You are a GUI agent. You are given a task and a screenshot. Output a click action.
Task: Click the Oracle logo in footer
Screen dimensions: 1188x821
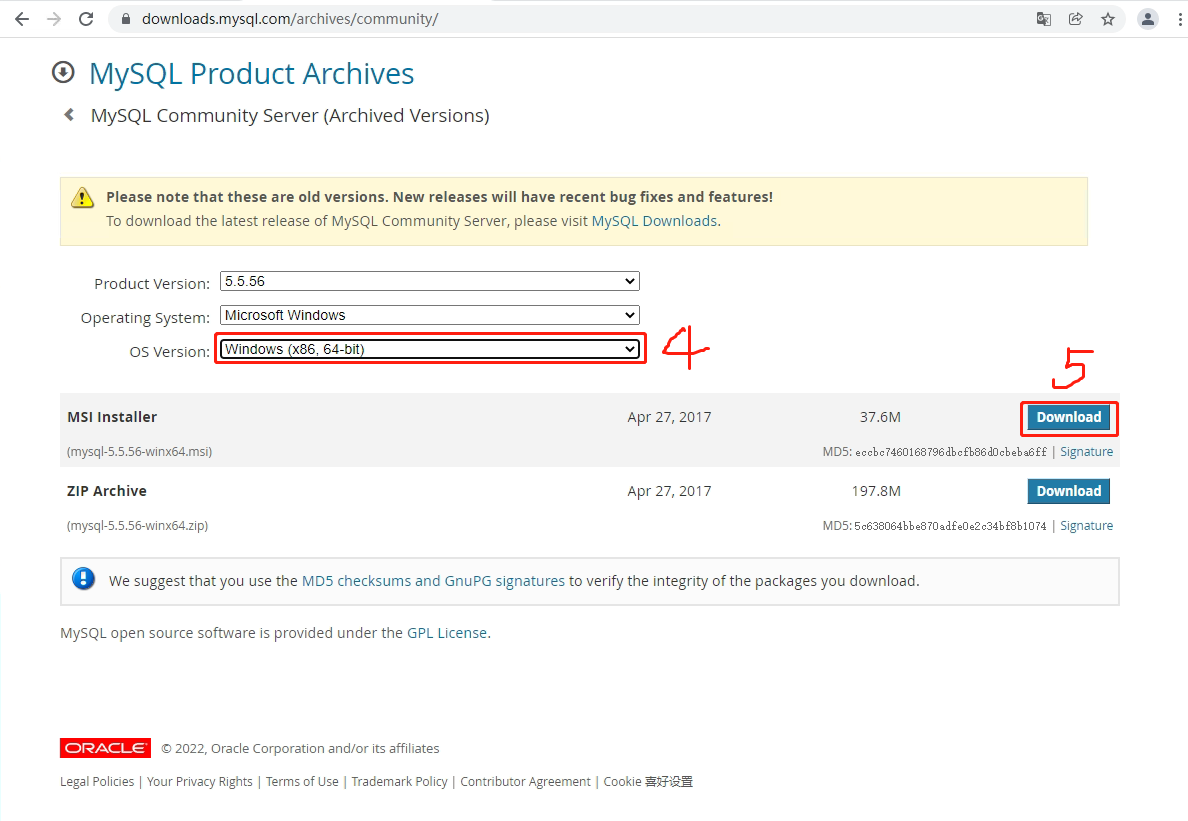105,748
